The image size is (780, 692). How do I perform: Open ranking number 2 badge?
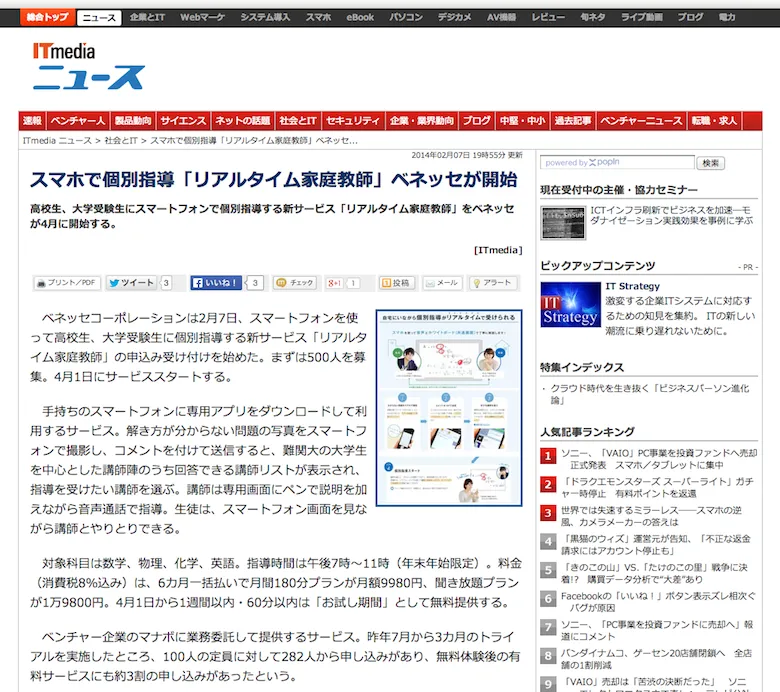pos(548,485)
